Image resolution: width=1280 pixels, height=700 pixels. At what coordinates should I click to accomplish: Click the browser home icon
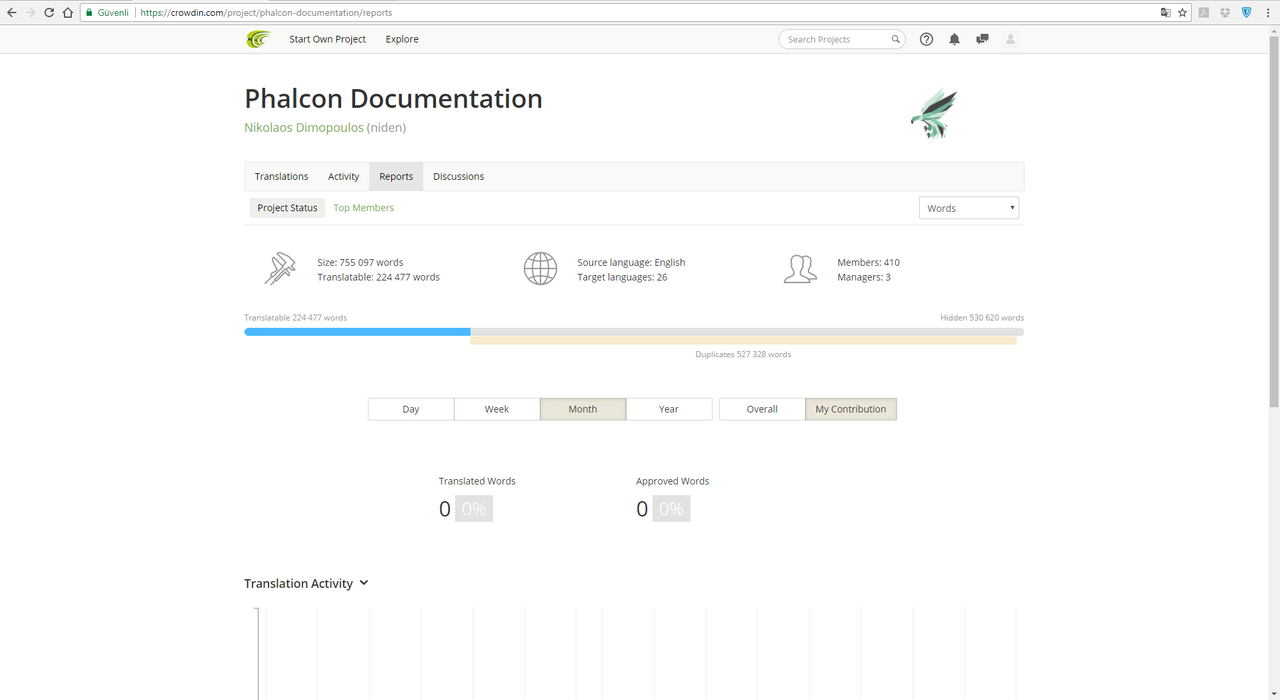point(67,13)
